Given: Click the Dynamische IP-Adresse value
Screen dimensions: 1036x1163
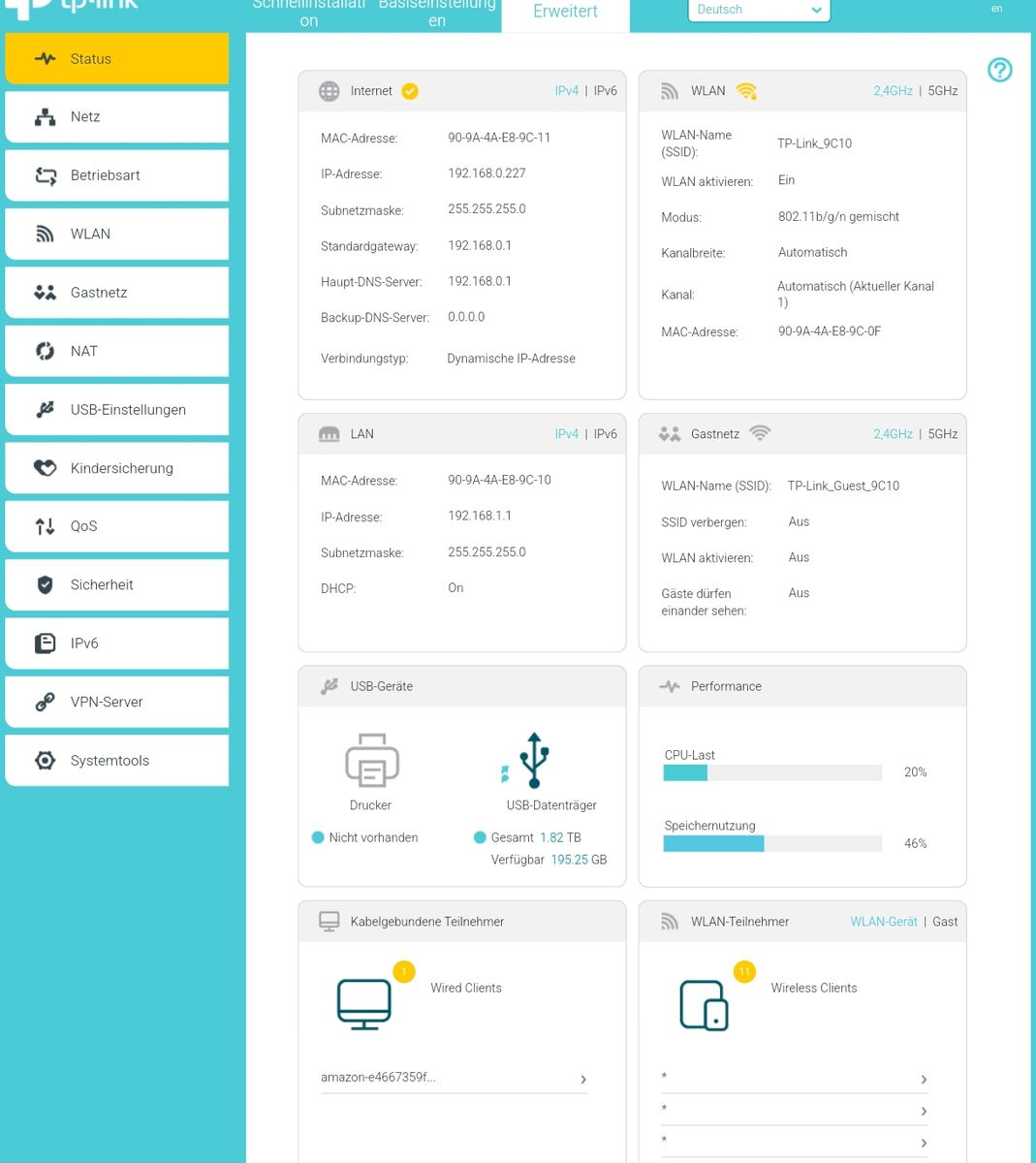Looking at the screenshot, I should 511,359.
